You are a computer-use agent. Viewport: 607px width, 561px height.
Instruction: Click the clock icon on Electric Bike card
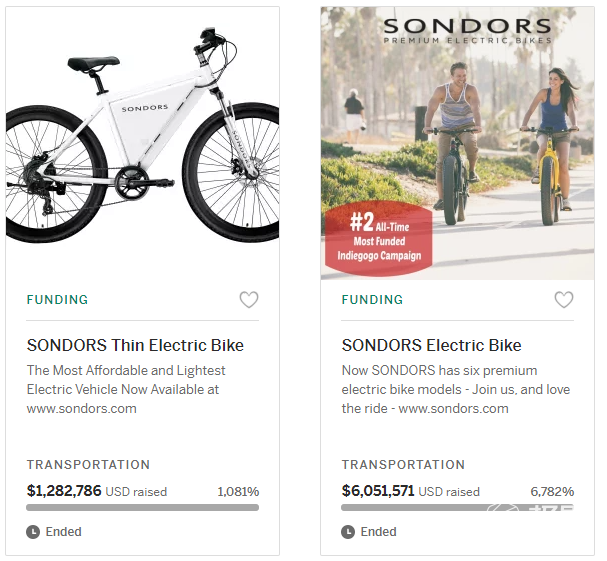coord(348,532)
